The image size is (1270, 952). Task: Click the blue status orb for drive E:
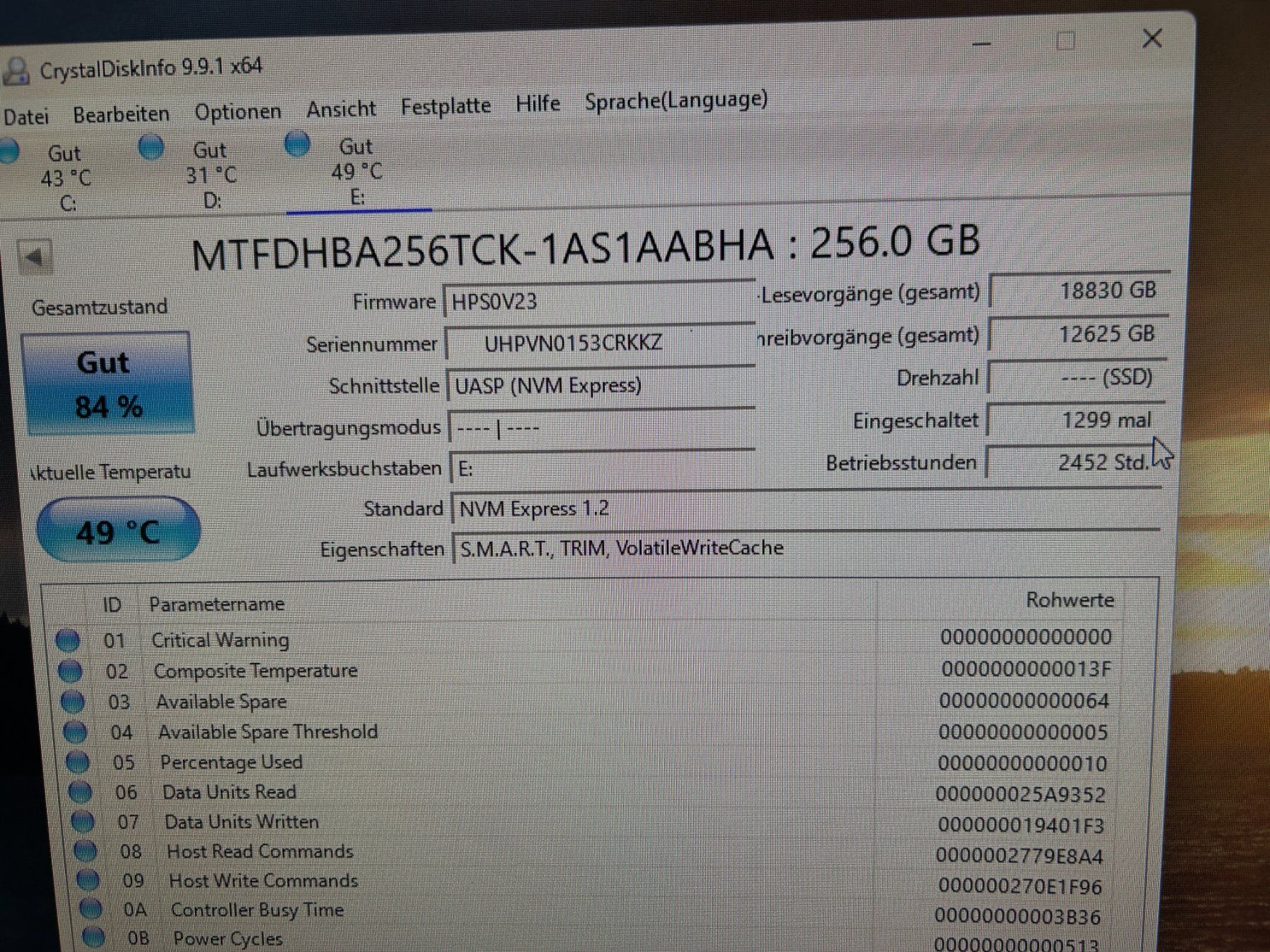click(297, 143)
